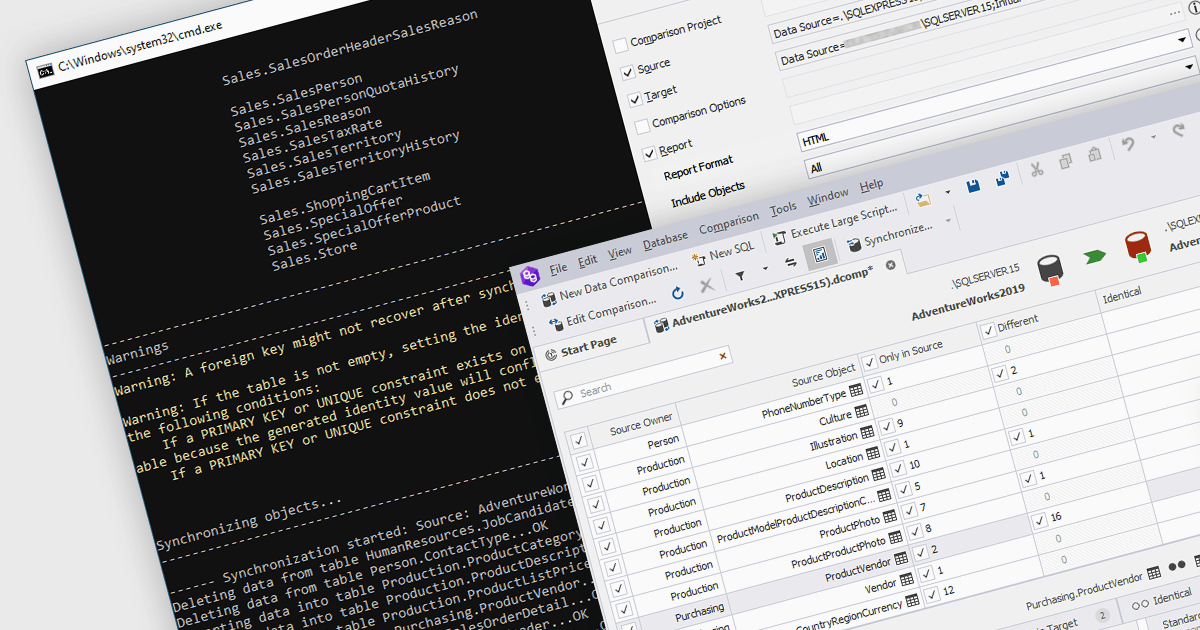Viewport: 1200px width, 630px height.
Task: Click the Copy icon in the toolbar
Action: [1065, 161]
